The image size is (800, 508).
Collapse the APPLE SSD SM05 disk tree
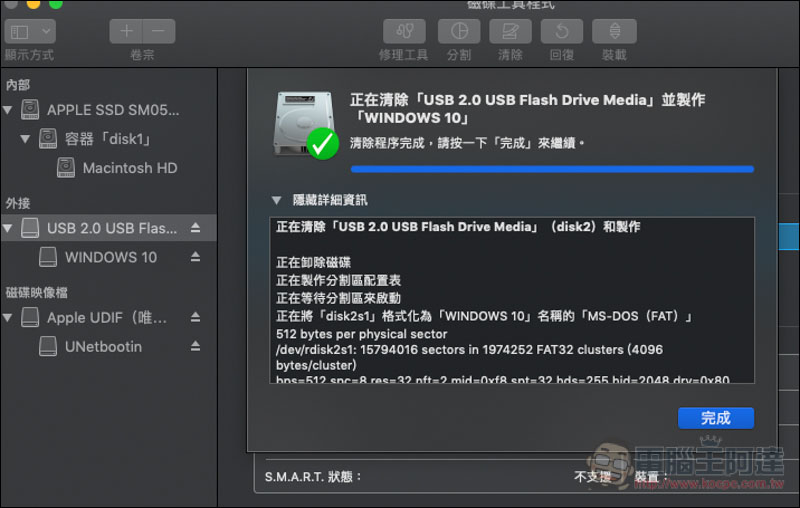[x=8, y=110]
